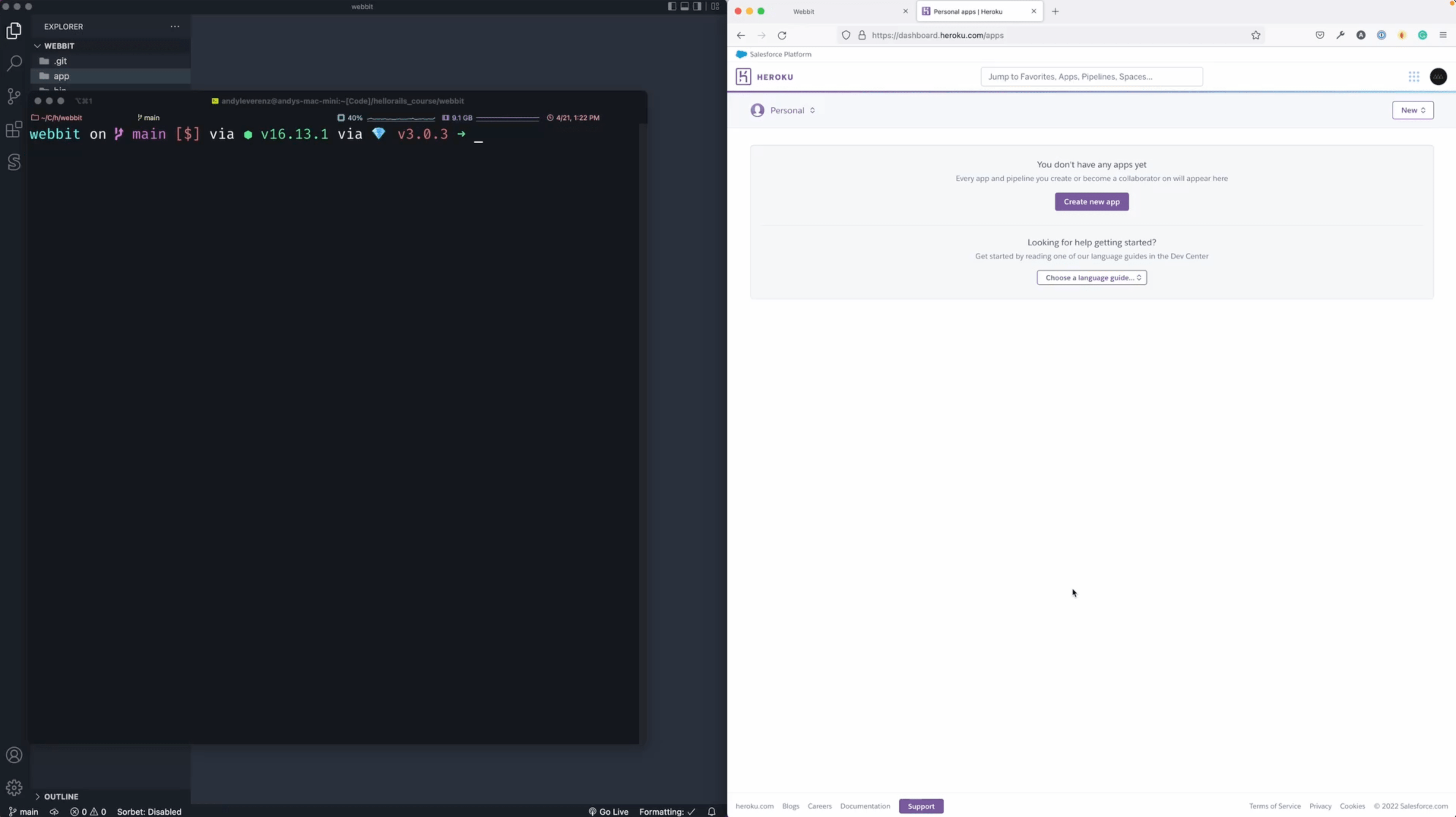The image size is (1456, 817).
Task: Toggle primary sidebar layout icon in VS Code
Action: coord(672,6)
